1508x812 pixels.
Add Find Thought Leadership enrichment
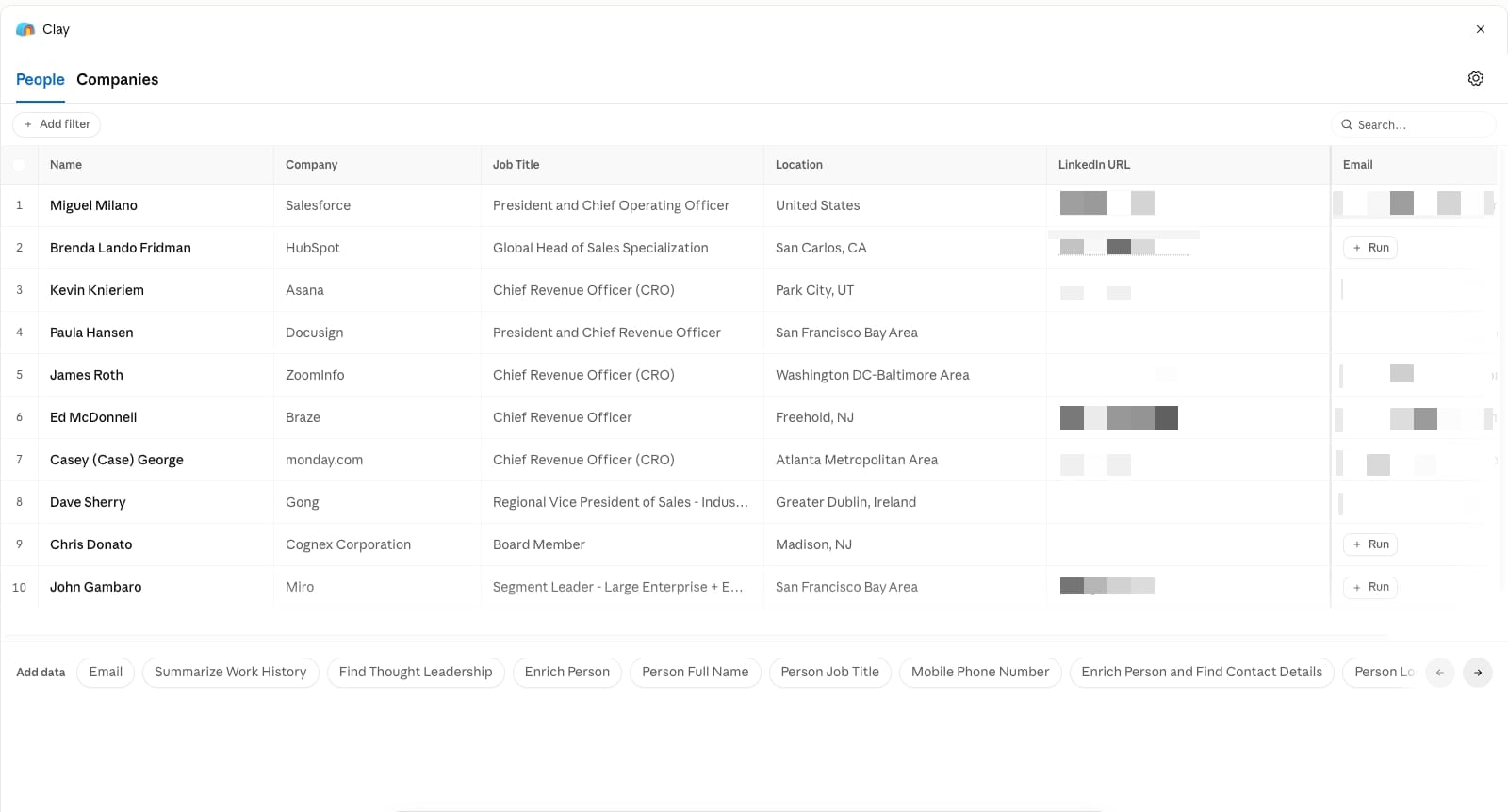point(416,672)
